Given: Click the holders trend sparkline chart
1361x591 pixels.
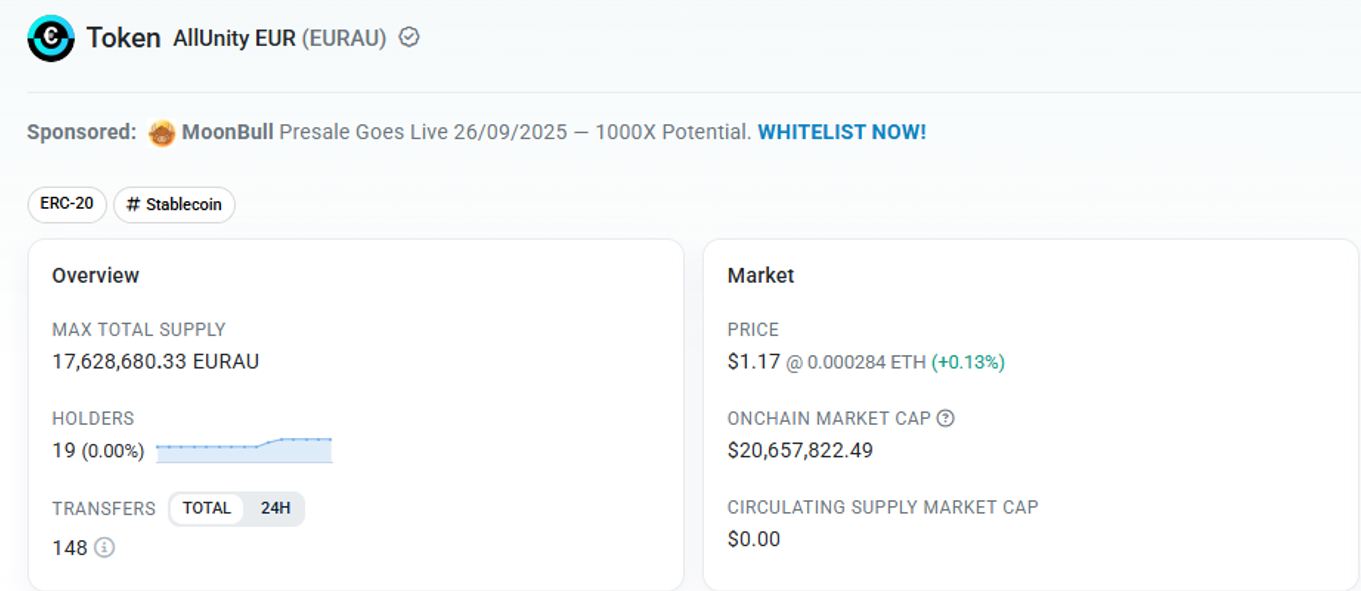Looking at the screenshot, I should (x=244, y=450).
